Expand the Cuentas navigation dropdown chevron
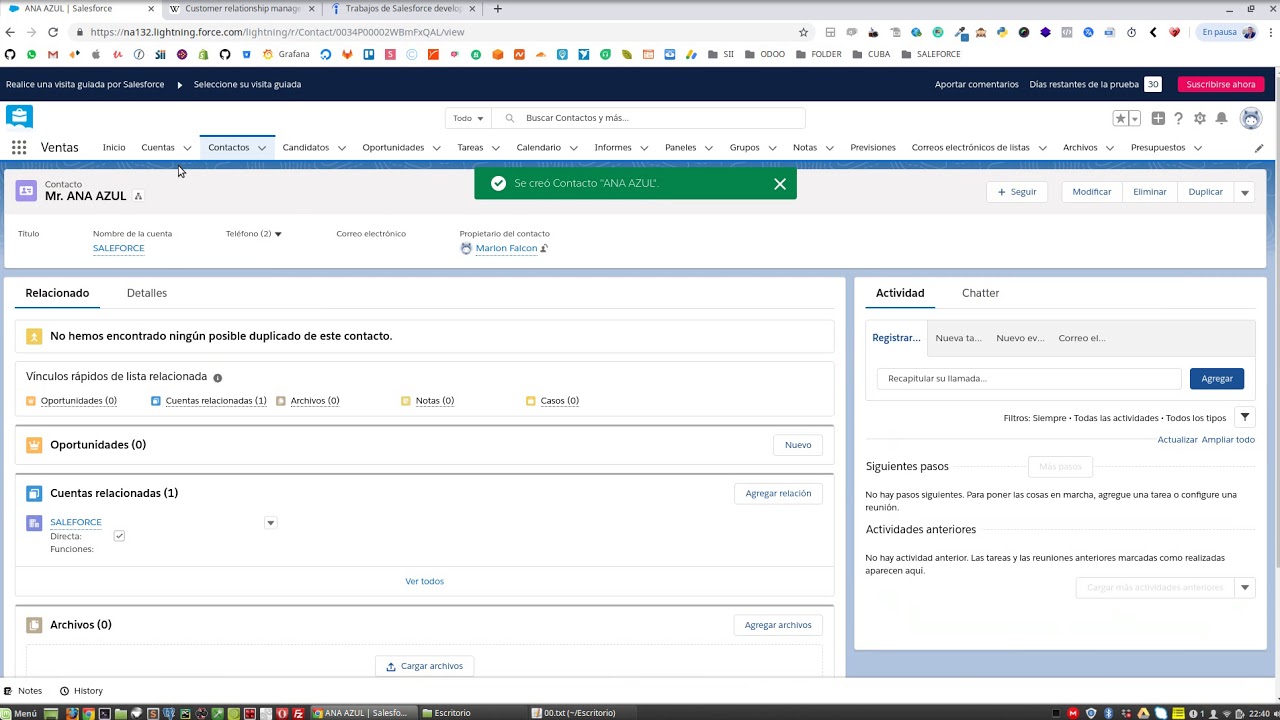1280x720 pixels. point(187,148)
